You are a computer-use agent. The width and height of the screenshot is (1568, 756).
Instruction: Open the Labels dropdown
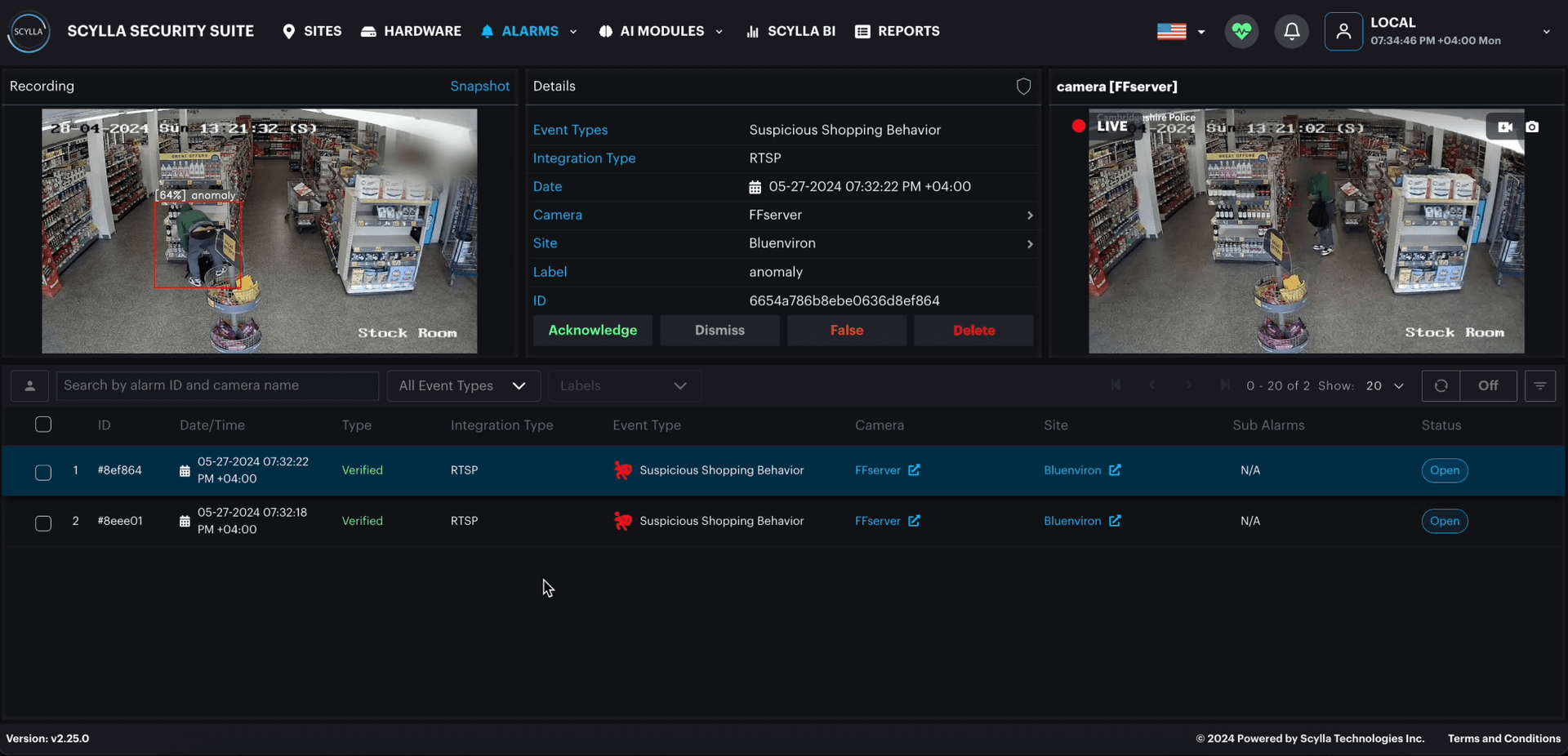[x=625, y=386]
